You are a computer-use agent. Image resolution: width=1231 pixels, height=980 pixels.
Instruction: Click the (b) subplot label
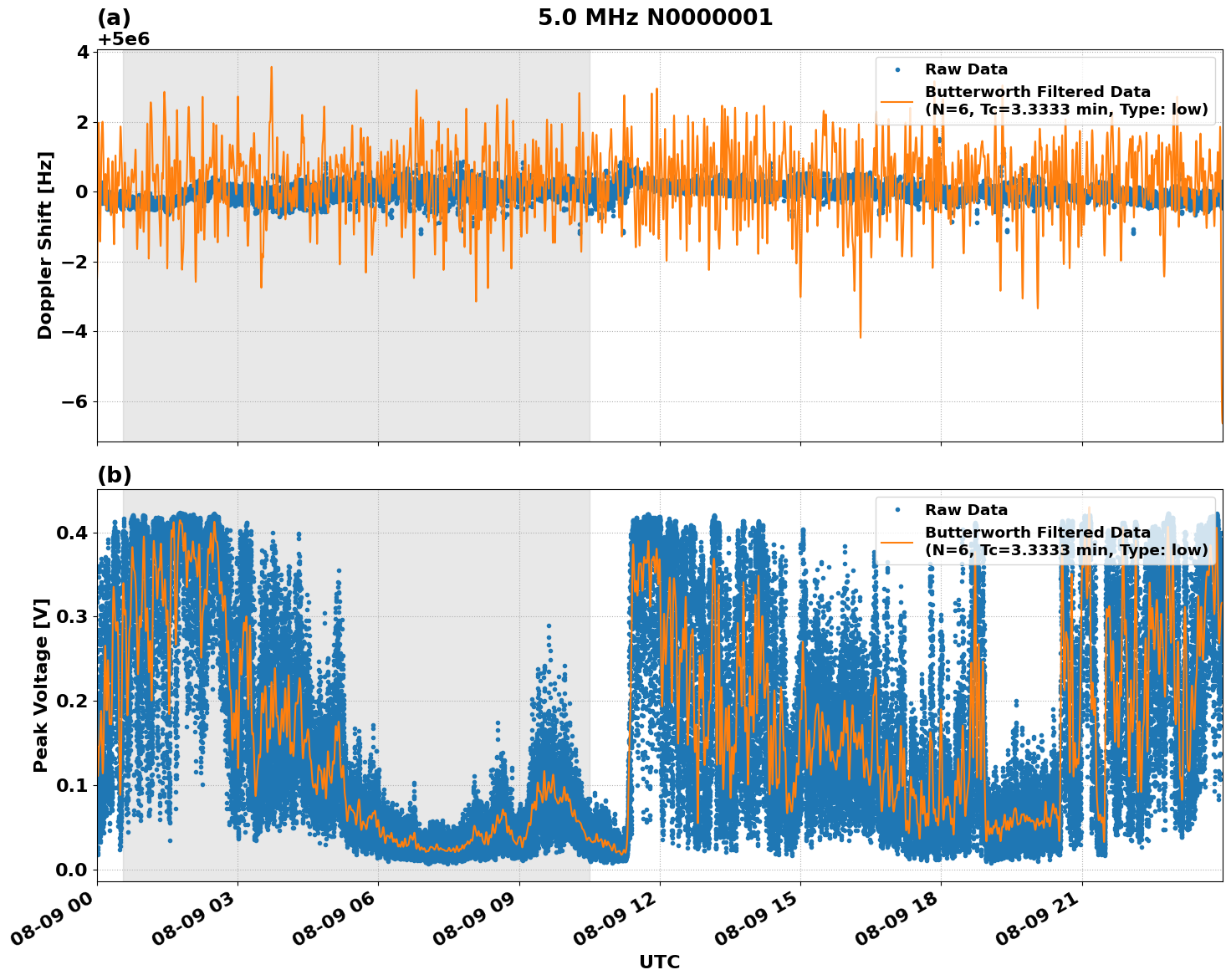tap(115, 475)
